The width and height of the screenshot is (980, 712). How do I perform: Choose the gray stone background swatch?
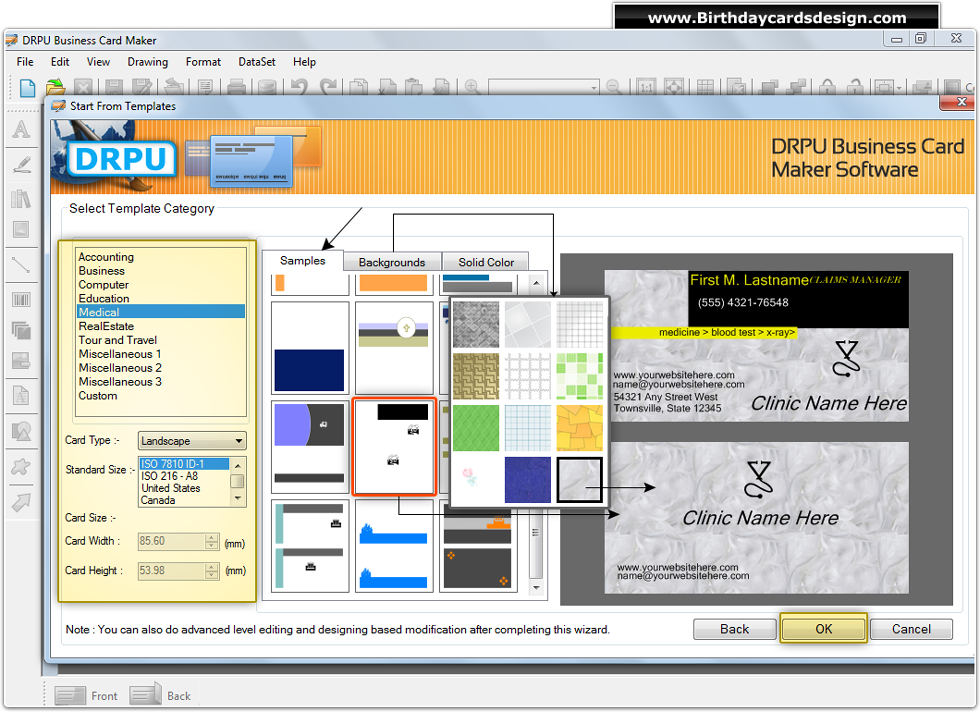pos(476,324)
